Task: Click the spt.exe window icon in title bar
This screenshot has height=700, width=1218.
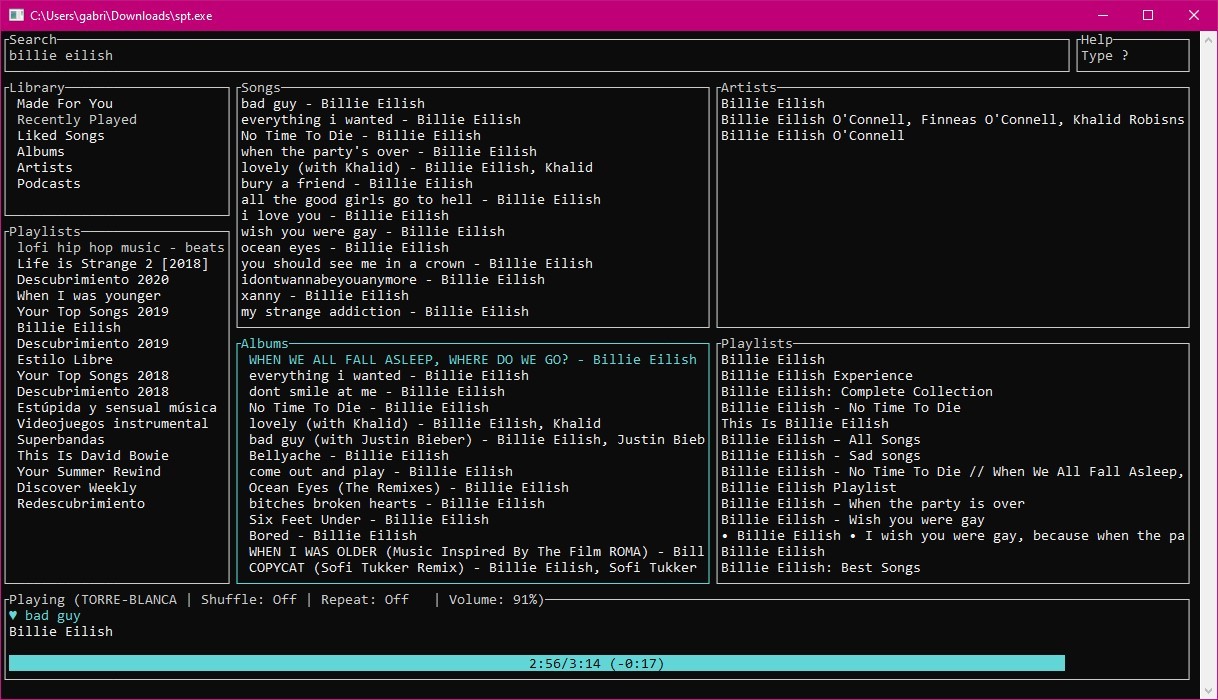Action: point(16,15)
